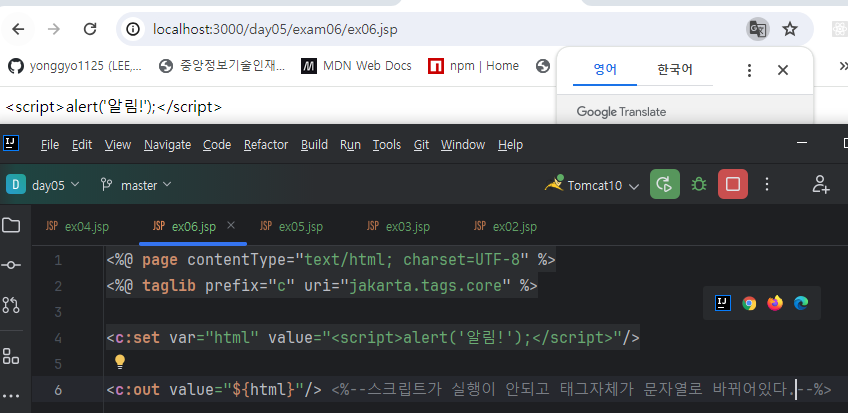Select 한국어 tab in translate popup

pos(675,69)
